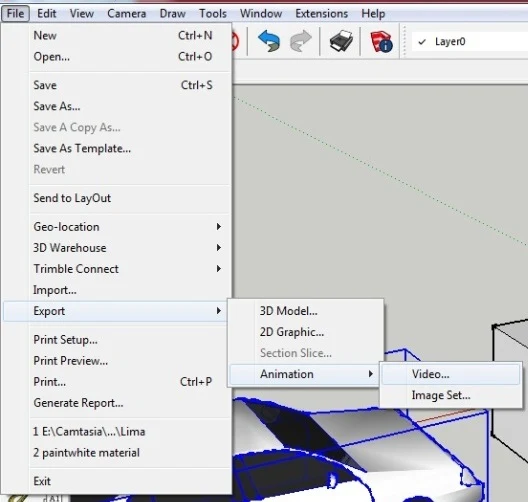Expand the 3D Warehouse submenu
The height and width of the screenshot is (502, 528).
128,248
